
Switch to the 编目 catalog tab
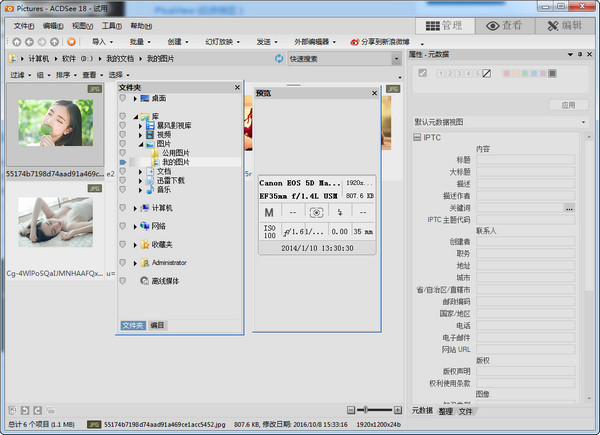tap(157, 325)
